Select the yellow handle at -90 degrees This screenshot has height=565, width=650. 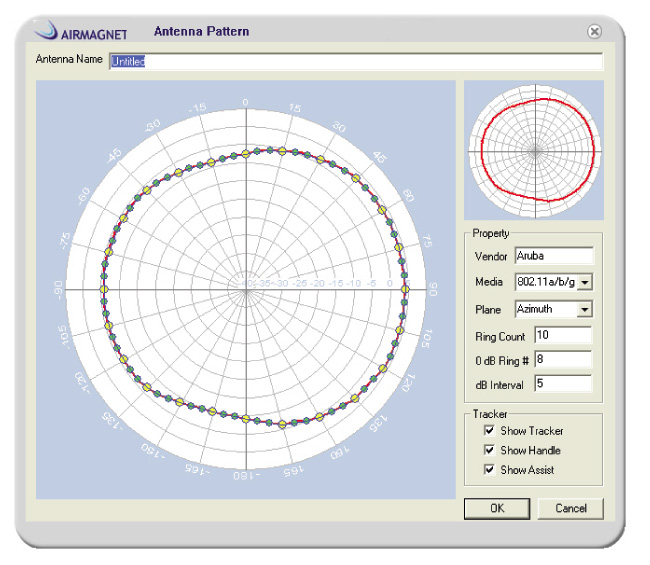coord(104,289)
